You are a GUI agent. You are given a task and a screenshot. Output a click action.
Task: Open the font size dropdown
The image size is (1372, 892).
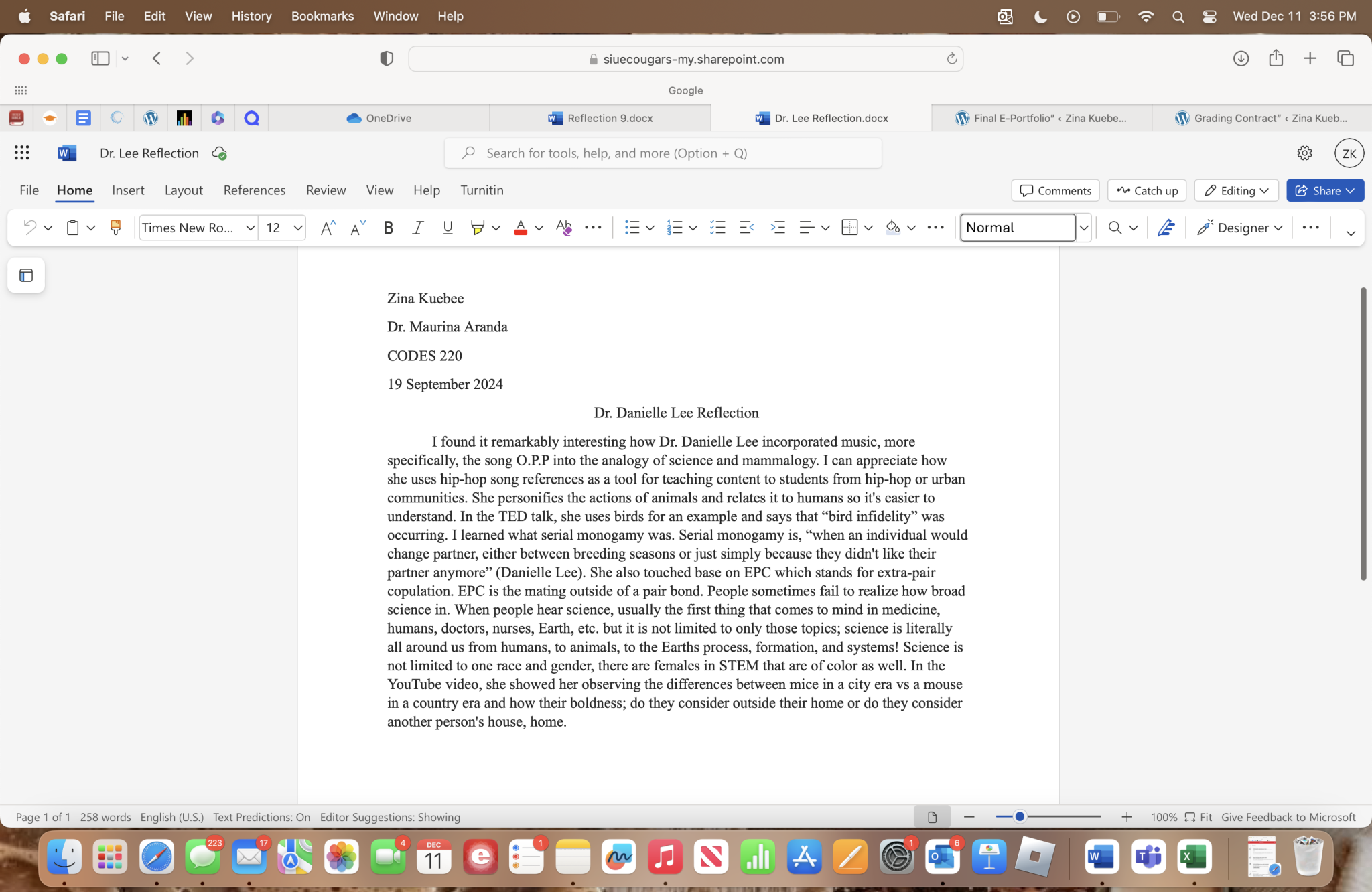298,228
